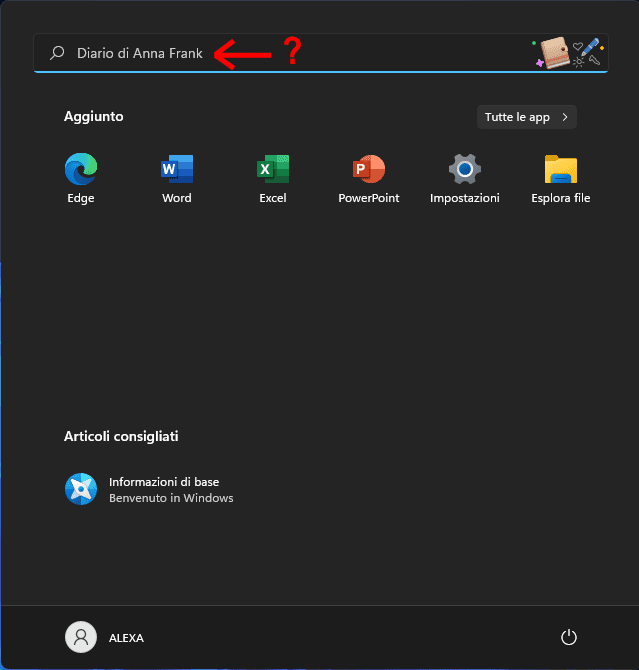Click the PowerPoint label text

point(368,198)
